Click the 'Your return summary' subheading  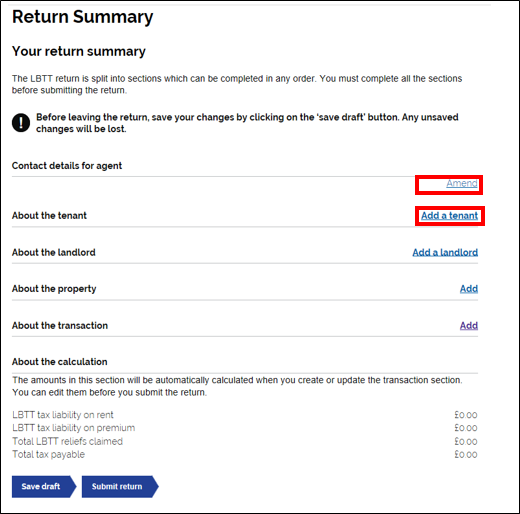79,51
